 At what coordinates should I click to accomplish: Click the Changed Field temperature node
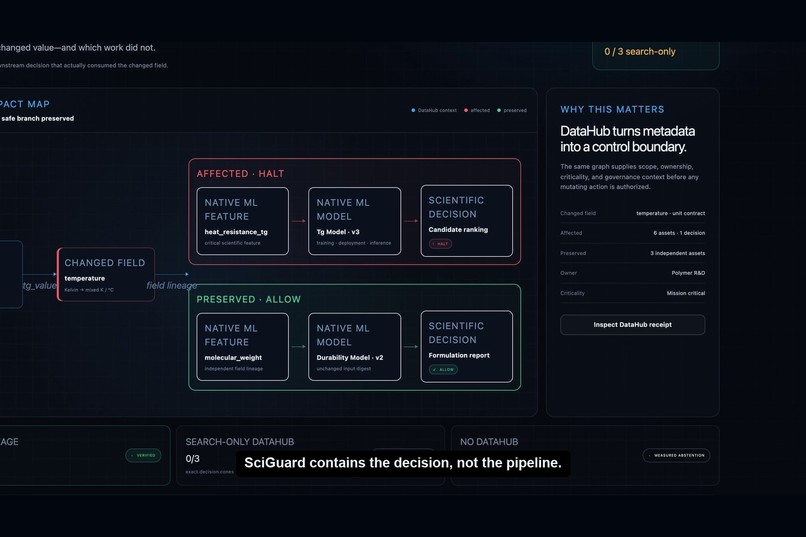(x=106, y=274)
